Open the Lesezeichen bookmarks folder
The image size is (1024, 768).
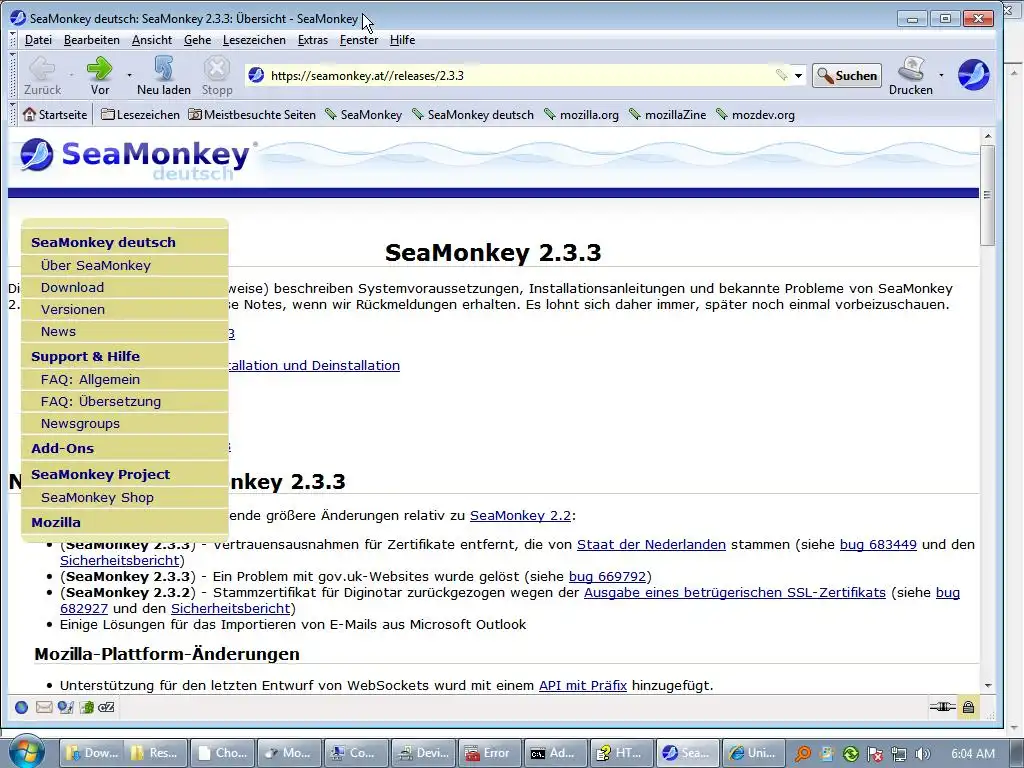click(x=140, y=115)
